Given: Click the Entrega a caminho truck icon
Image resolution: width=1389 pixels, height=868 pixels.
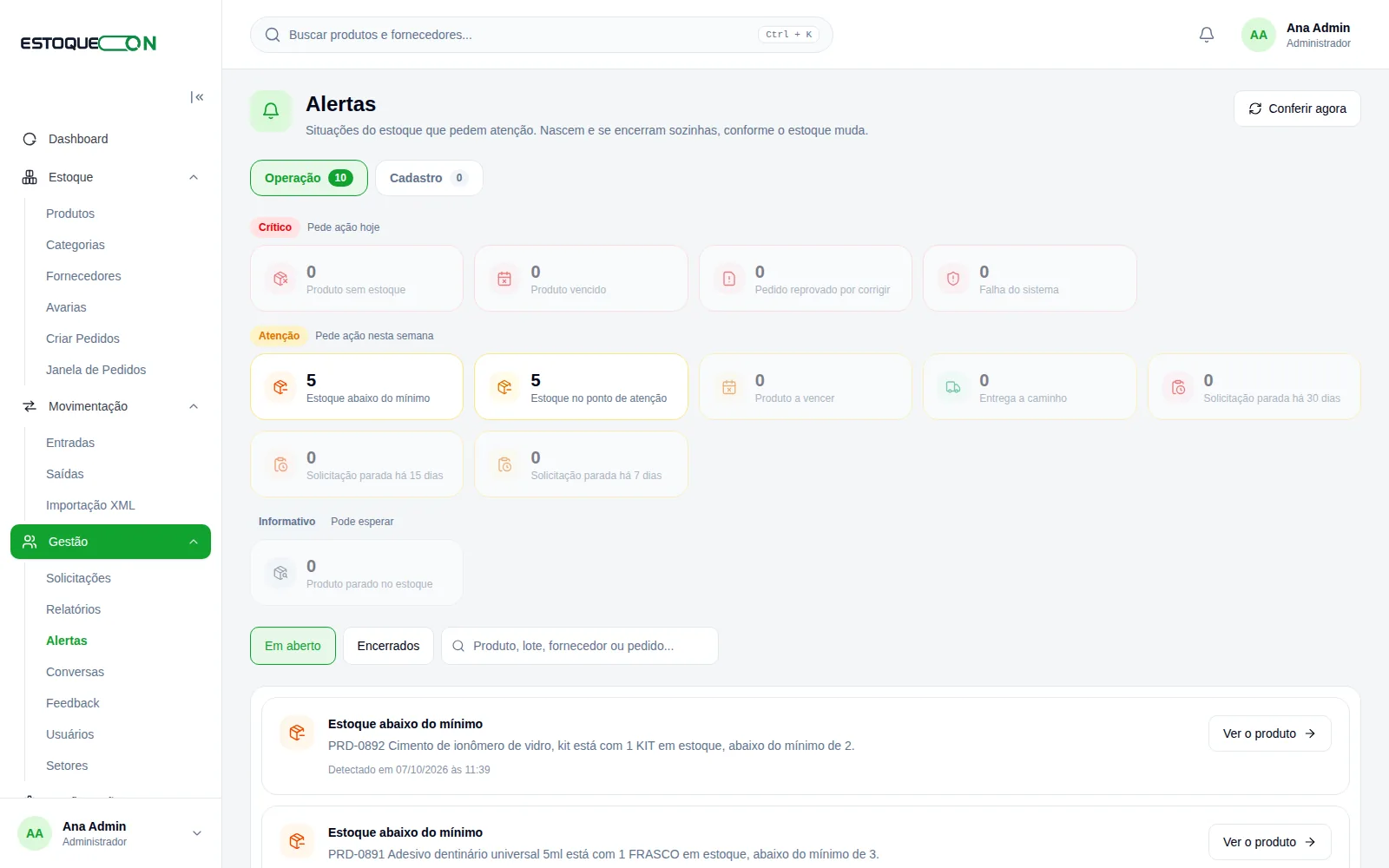Looking at the screenshot, I should [x=953, y=387].
